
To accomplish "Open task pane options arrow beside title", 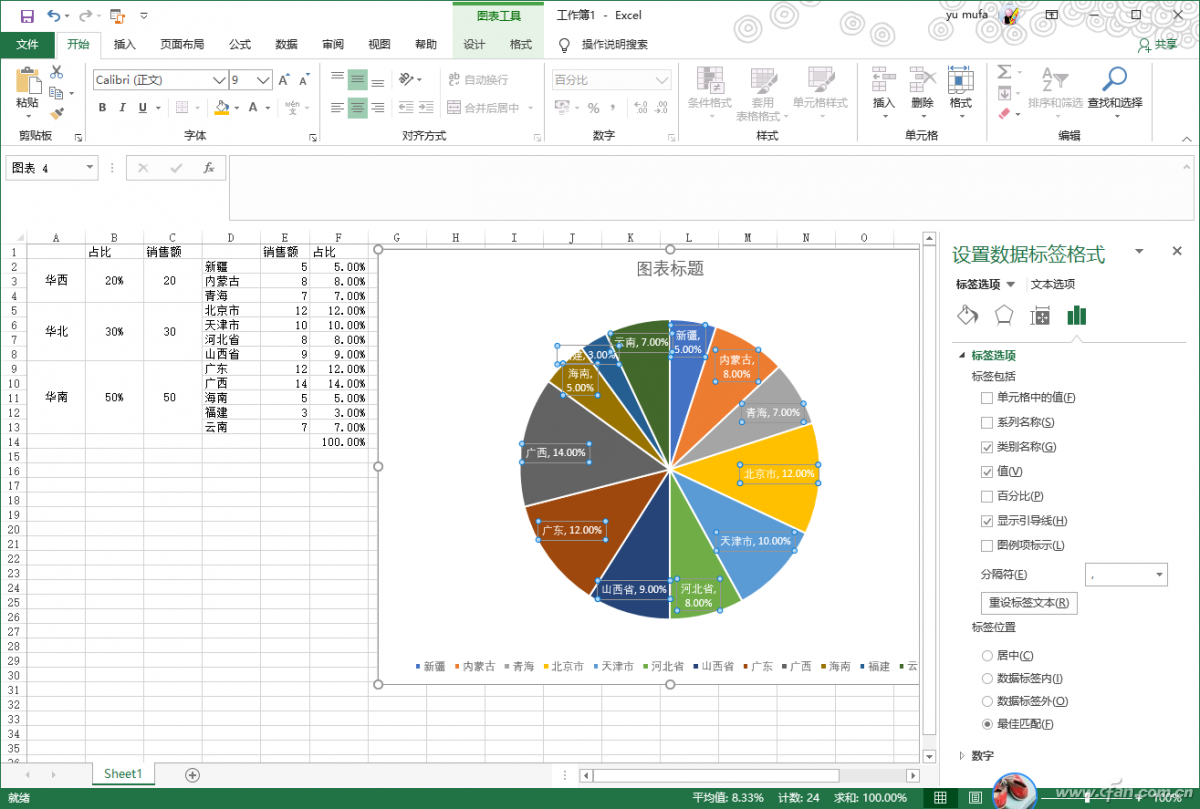I will coord(1139,252).
